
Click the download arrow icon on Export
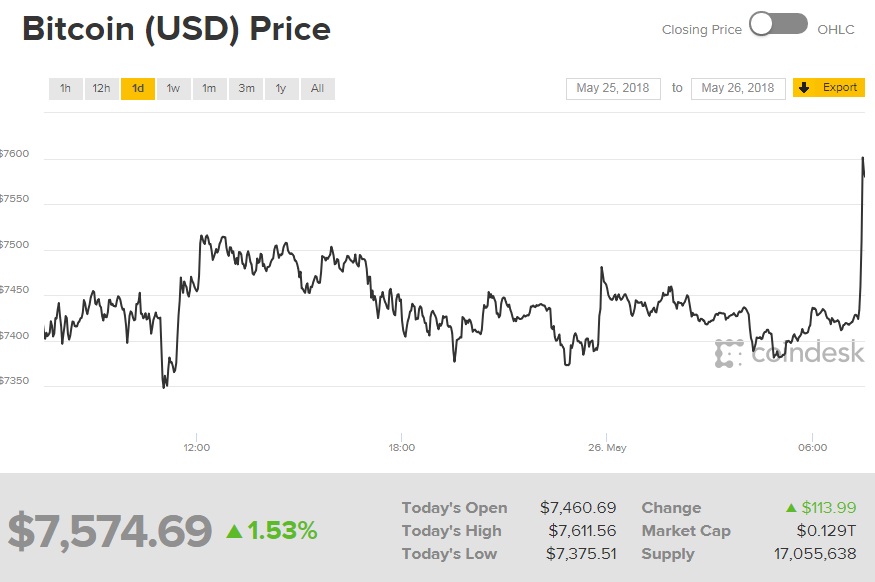[804, 88]
